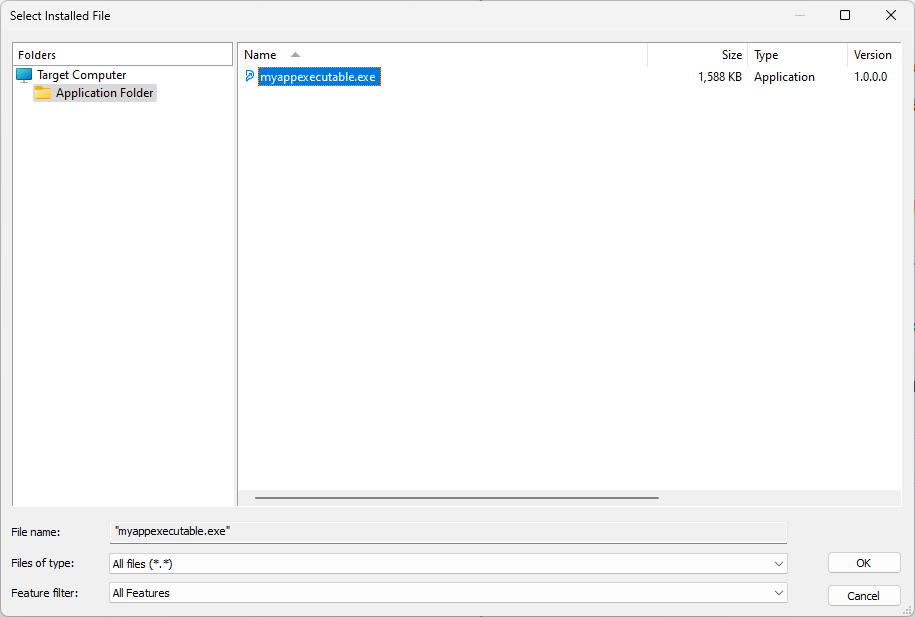
Task: Click the Application Folder yellow folder icon
Action: click(x=43, y=93)
